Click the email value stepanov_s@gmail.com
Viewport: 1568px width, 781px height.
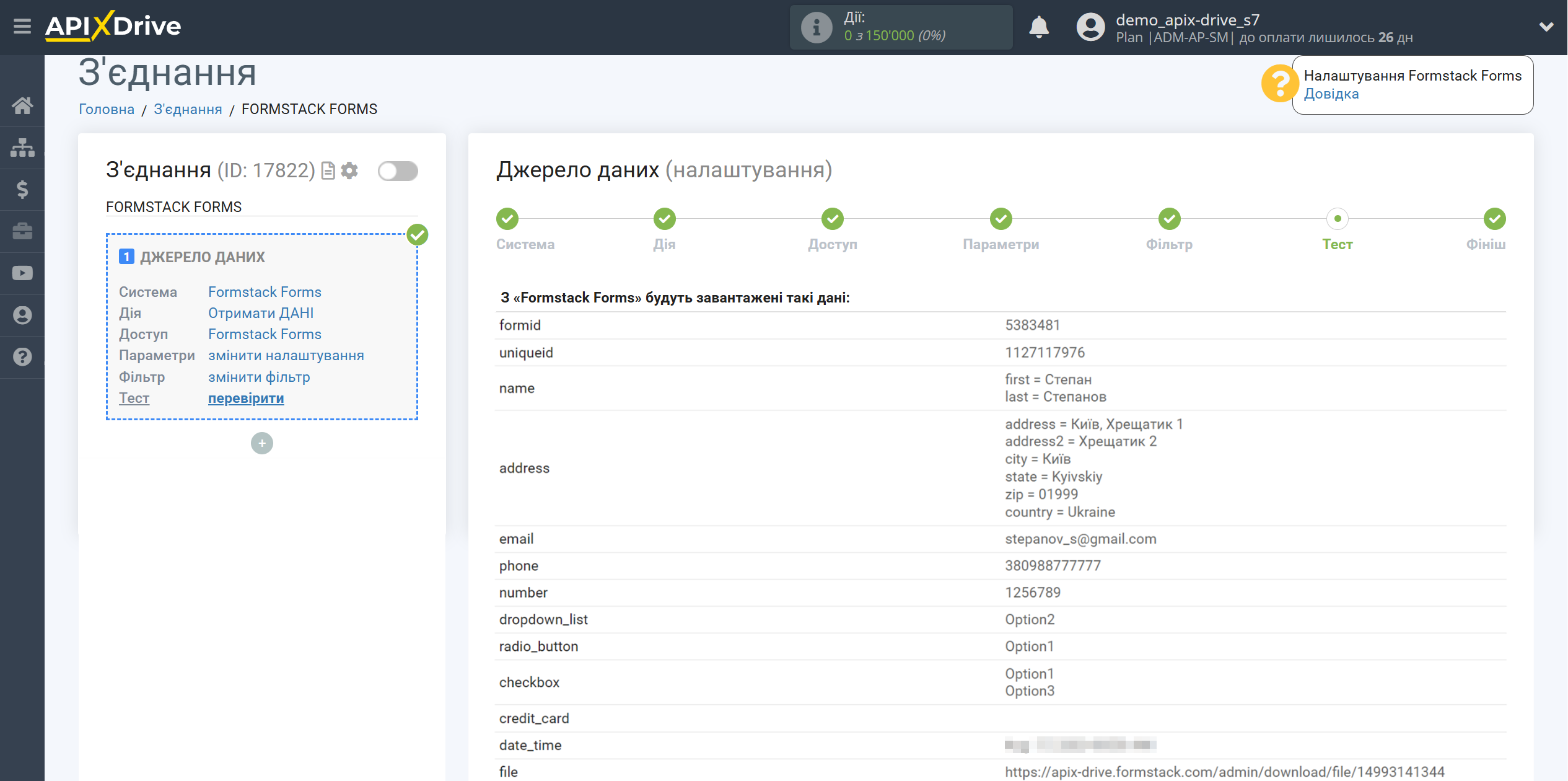tap(1081, 539)
